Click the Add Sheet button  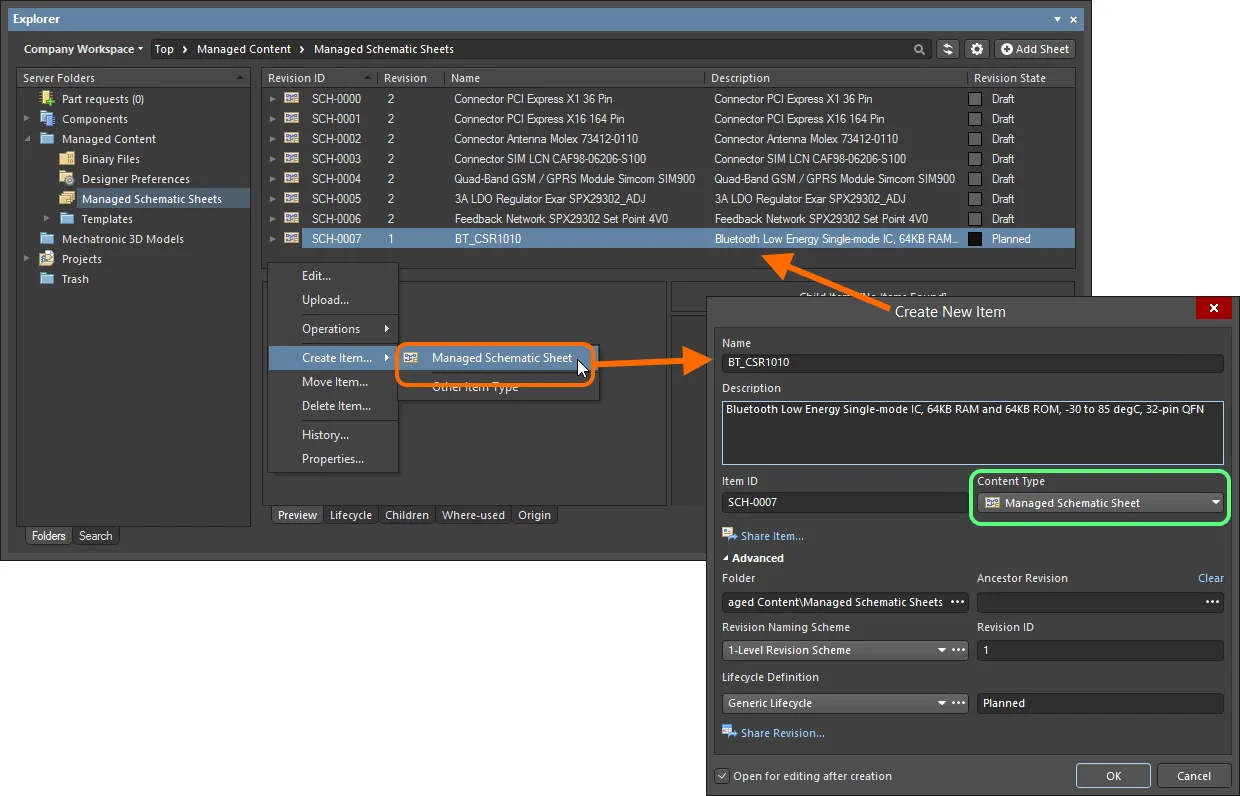pos(1034,48)
